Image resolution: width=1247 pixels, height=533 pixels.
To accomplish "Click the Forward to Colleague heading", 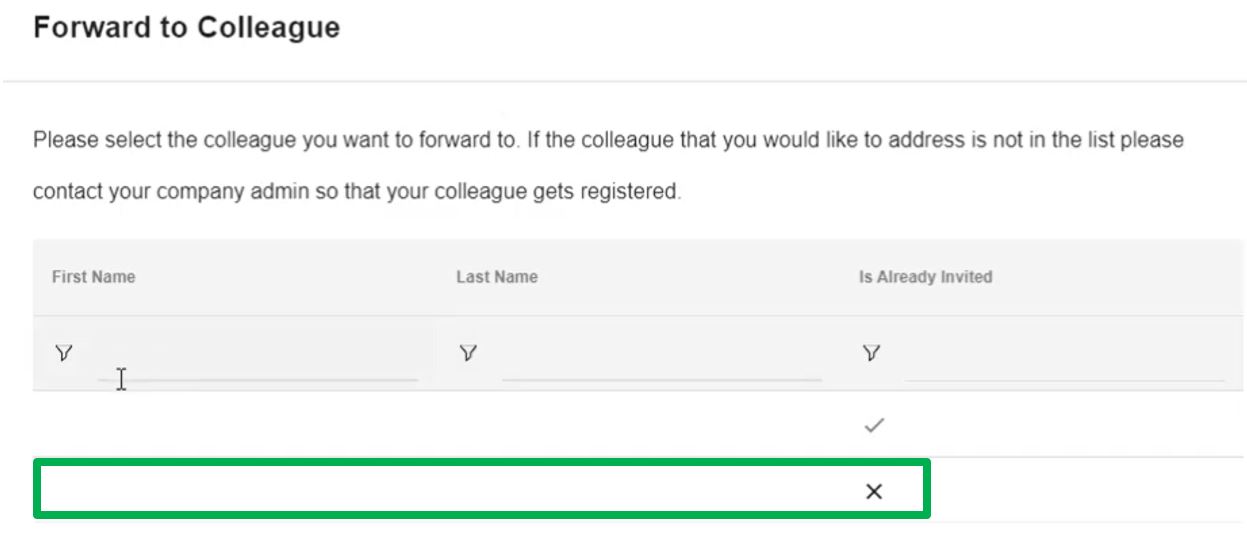I will click(x=187, y=27).
